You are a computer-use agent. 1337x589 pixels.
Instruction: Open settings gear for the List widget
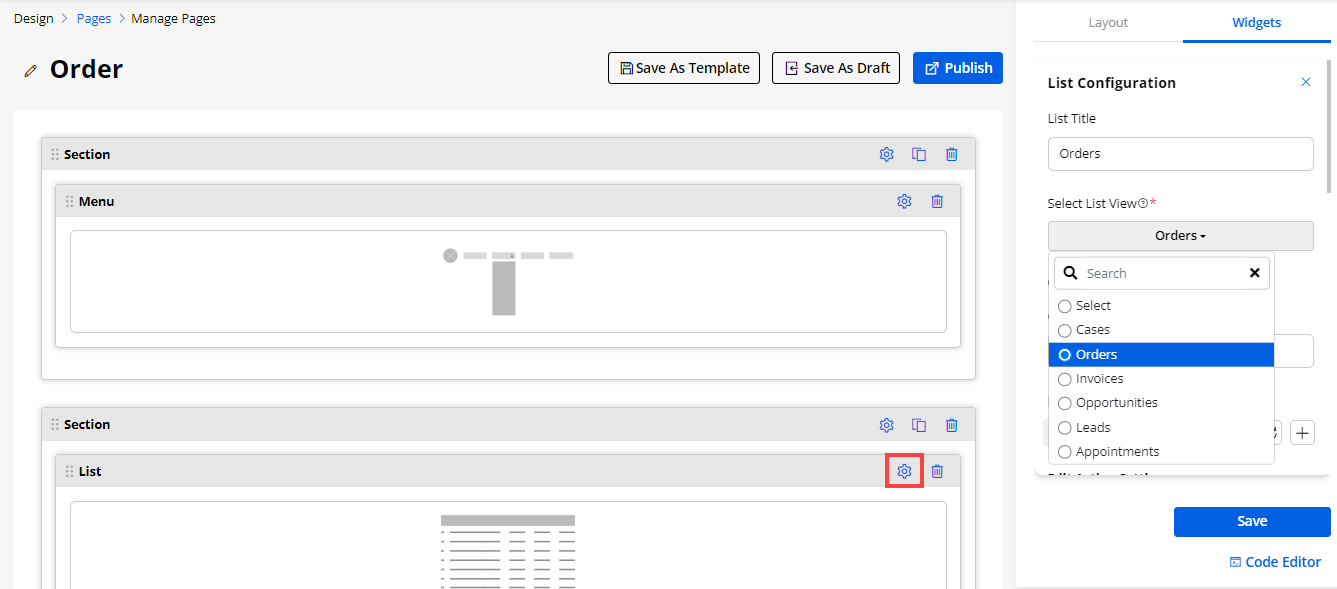904,471
